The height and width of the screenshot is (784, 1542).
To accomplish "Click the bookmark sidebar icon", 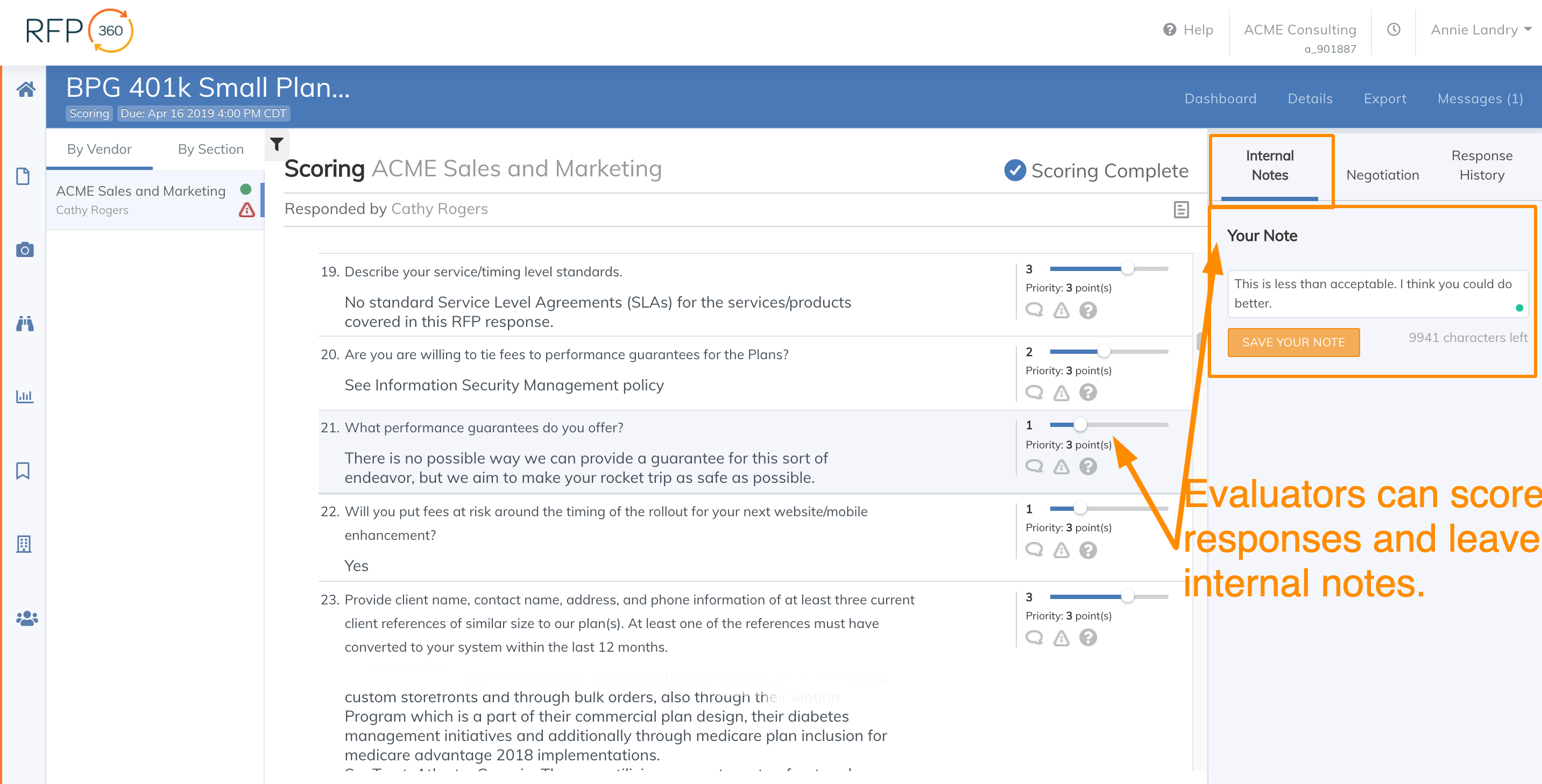I will (x=23, y=471).
